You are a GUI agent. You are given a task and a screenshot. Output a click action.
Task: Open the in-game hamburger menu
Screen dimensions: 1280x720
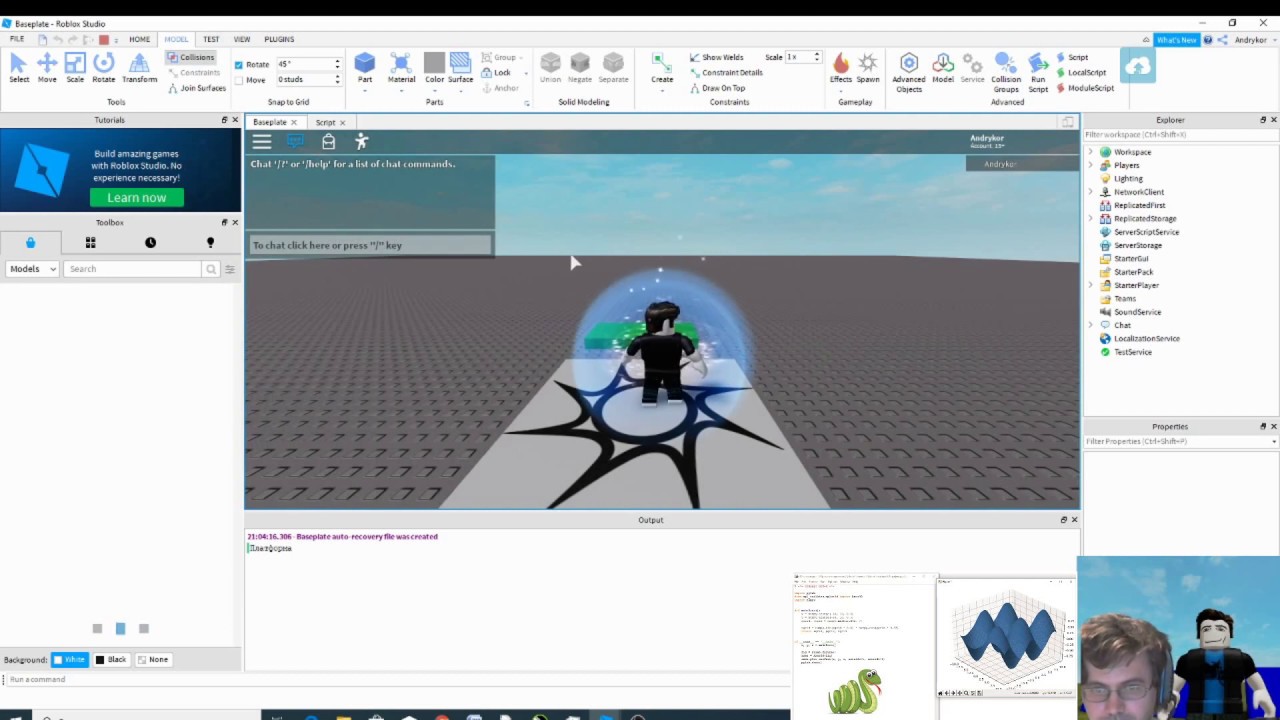(x=262, y=142)
